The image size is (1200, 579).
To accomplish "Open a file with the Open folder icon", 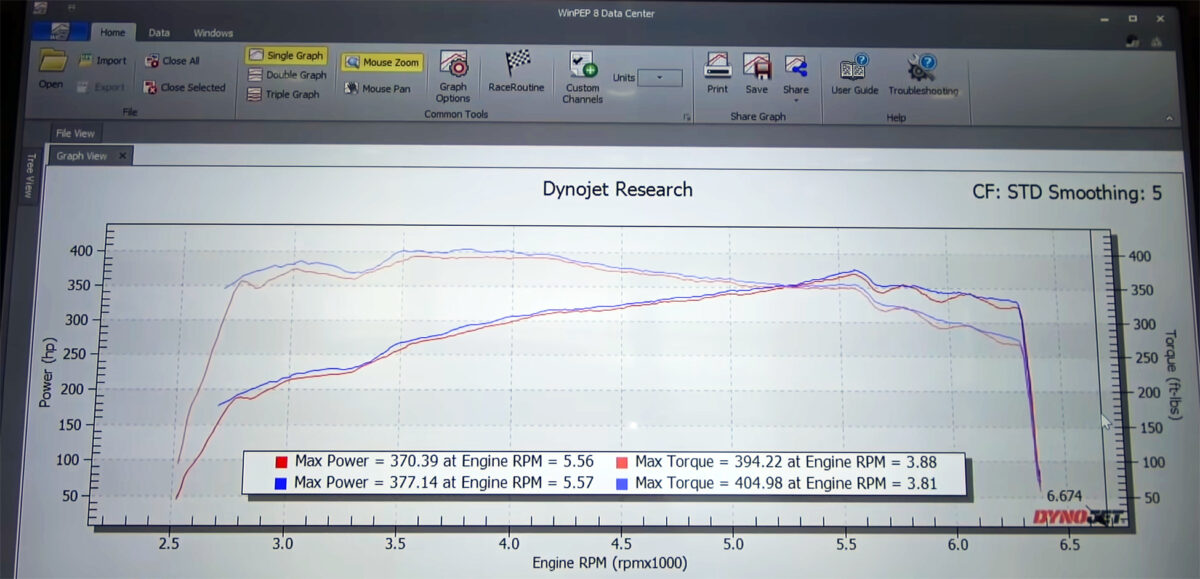I will point(52,66).
